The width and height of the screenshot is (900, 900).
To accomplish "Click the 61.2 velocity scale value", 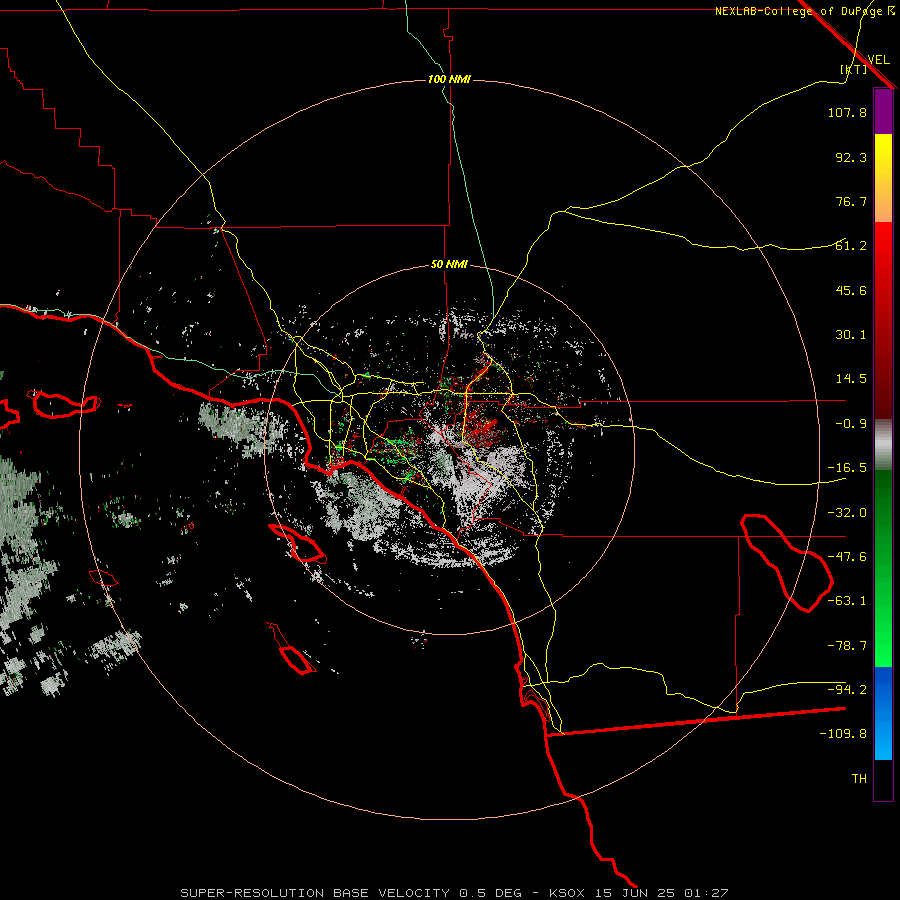I will click(851, 246).
